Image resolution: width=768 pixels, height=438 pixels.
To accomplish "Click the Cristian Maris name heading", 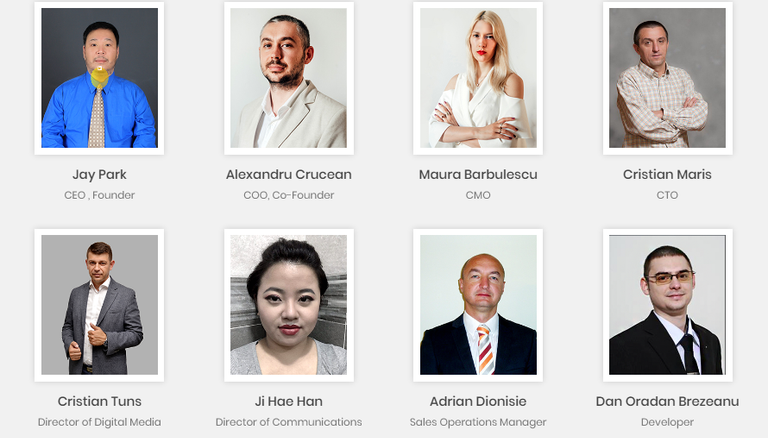I will (x=667, y=174).
